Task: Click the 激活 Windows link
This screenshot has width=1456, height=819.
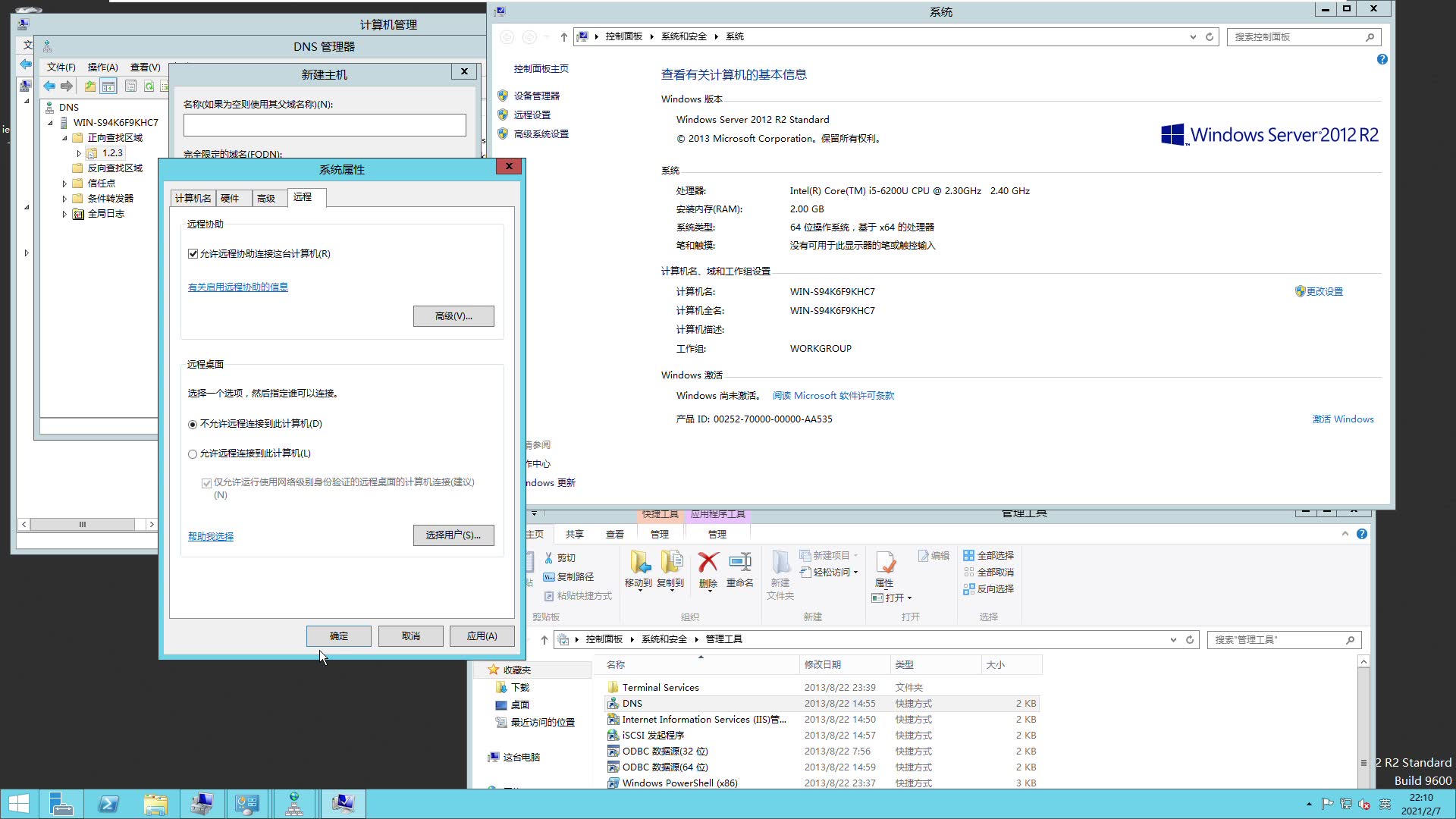Action: pyautogui.click(x=1342, y=419)
